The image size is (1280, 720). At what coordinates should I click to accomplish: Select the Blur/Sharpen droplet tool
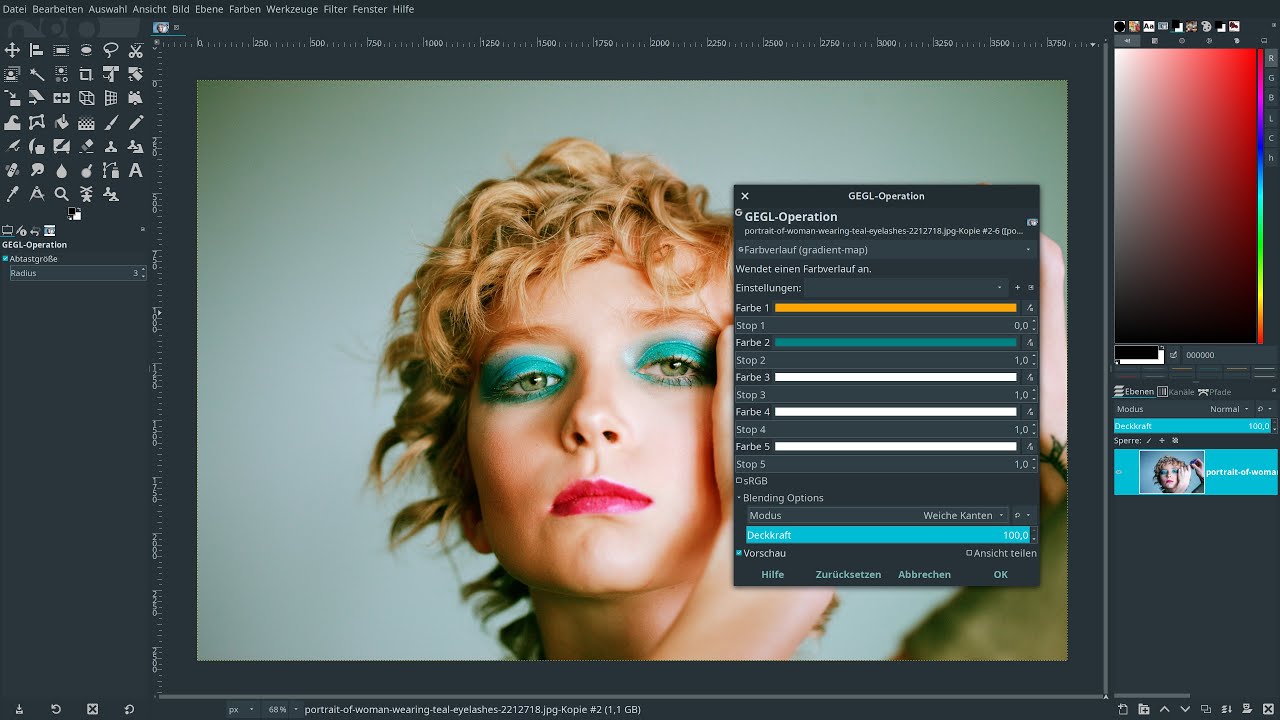(61, 171)
